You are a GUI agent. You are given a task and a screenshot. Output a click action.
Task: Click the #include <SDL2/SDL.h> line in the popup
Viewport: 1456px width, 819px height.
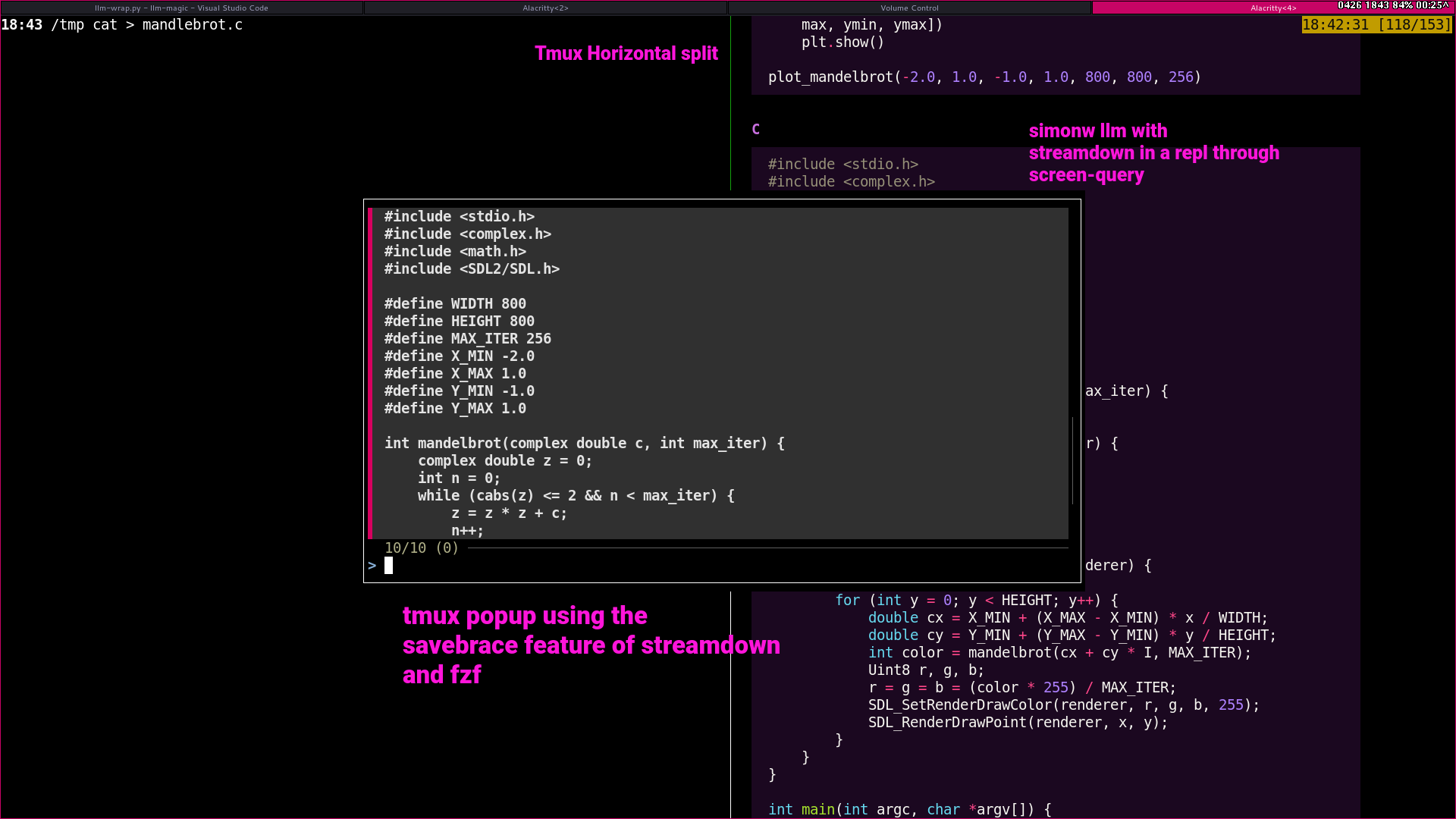[x=472, y=268]
